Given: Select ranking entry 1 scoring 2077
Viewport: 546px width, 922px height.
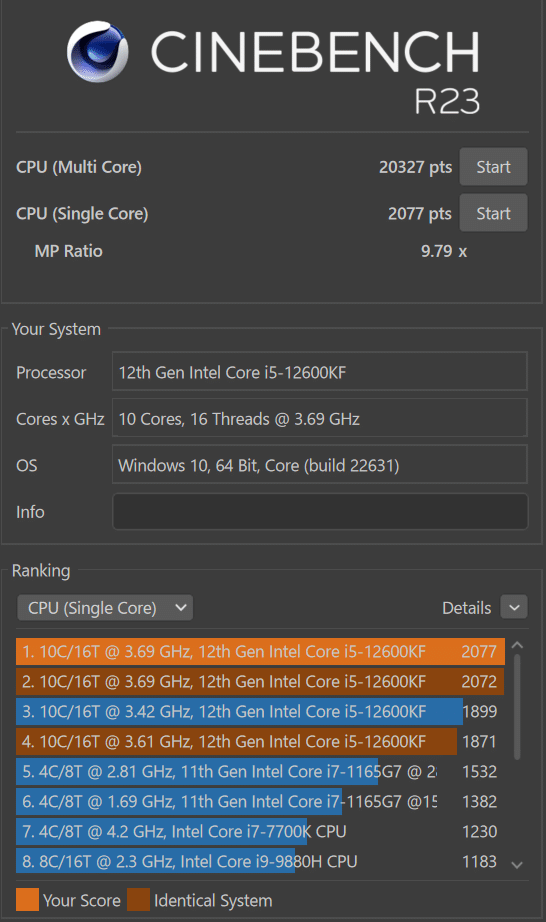Looking at the screenshot, I should (260, 652).
